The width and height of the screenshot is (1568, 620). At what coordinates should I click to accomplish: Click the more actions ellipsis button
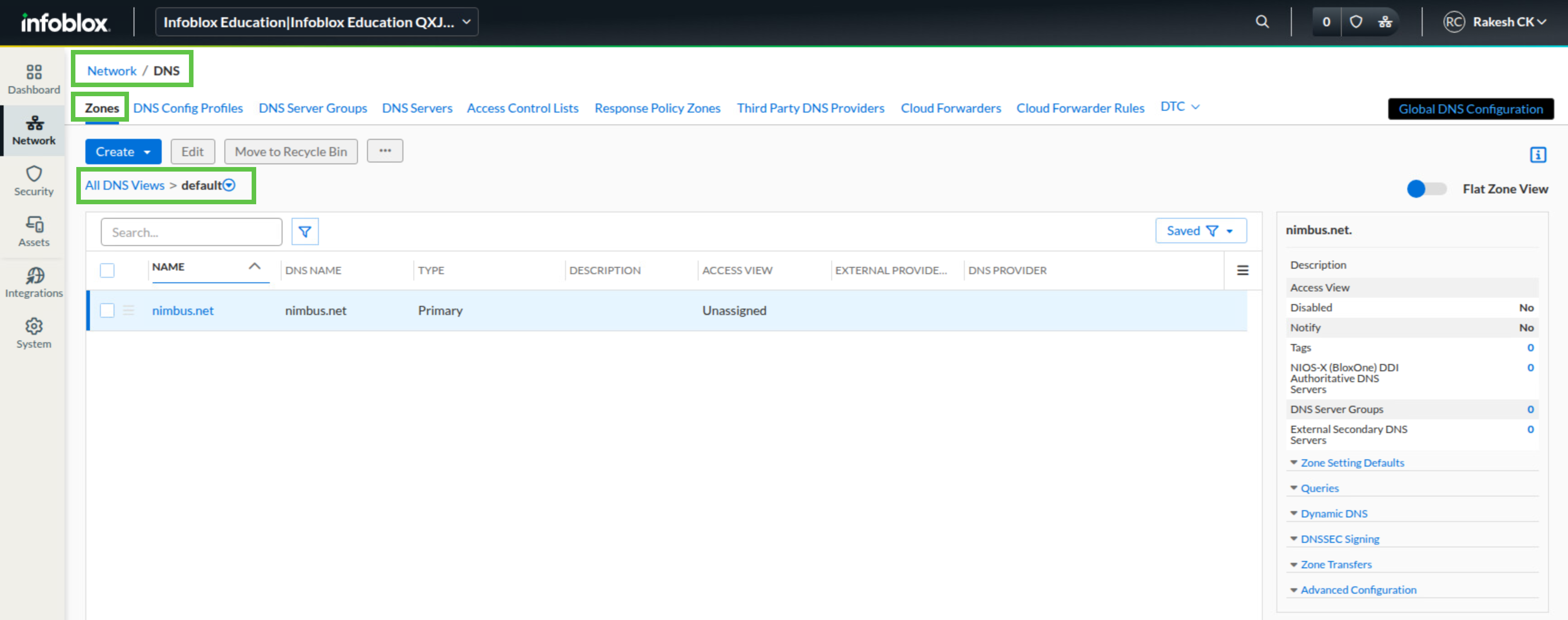[x=385, y=151]
